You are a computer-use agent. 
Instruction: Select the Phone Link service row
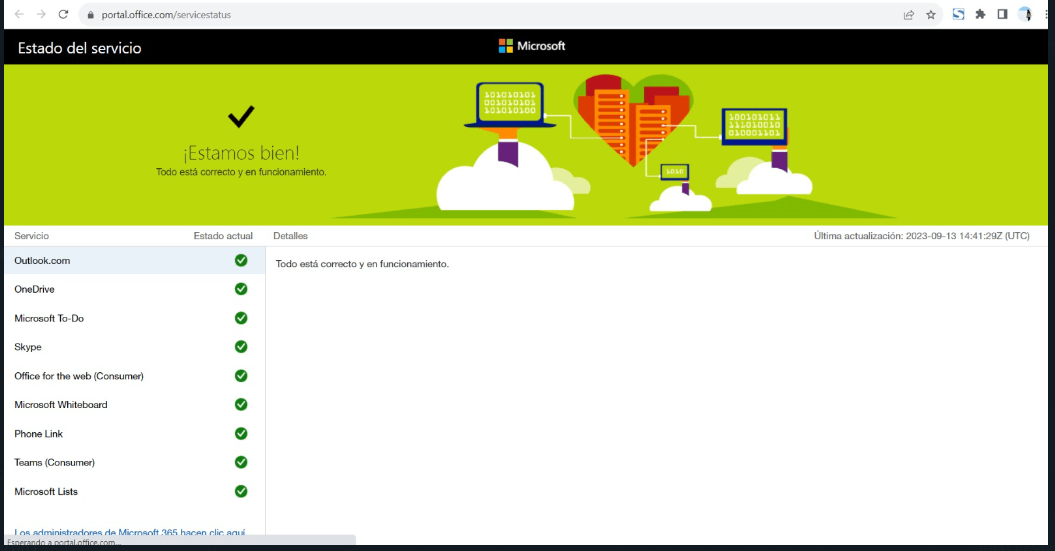(135, 434)
